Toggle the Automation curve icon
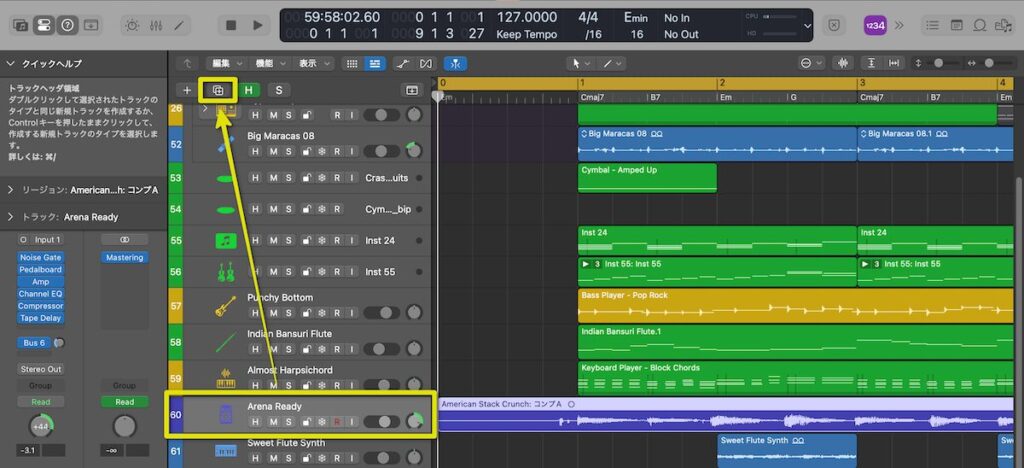 click(x=403, y=63)
